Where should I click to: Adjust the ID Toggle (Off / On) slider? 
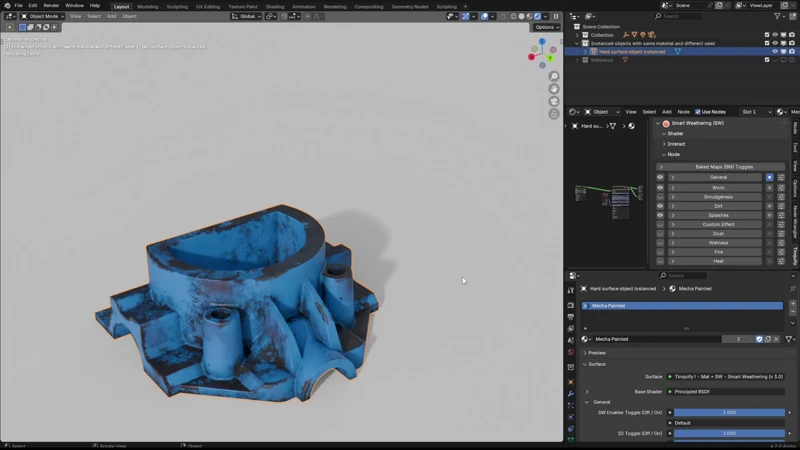[x=729, y=433]
